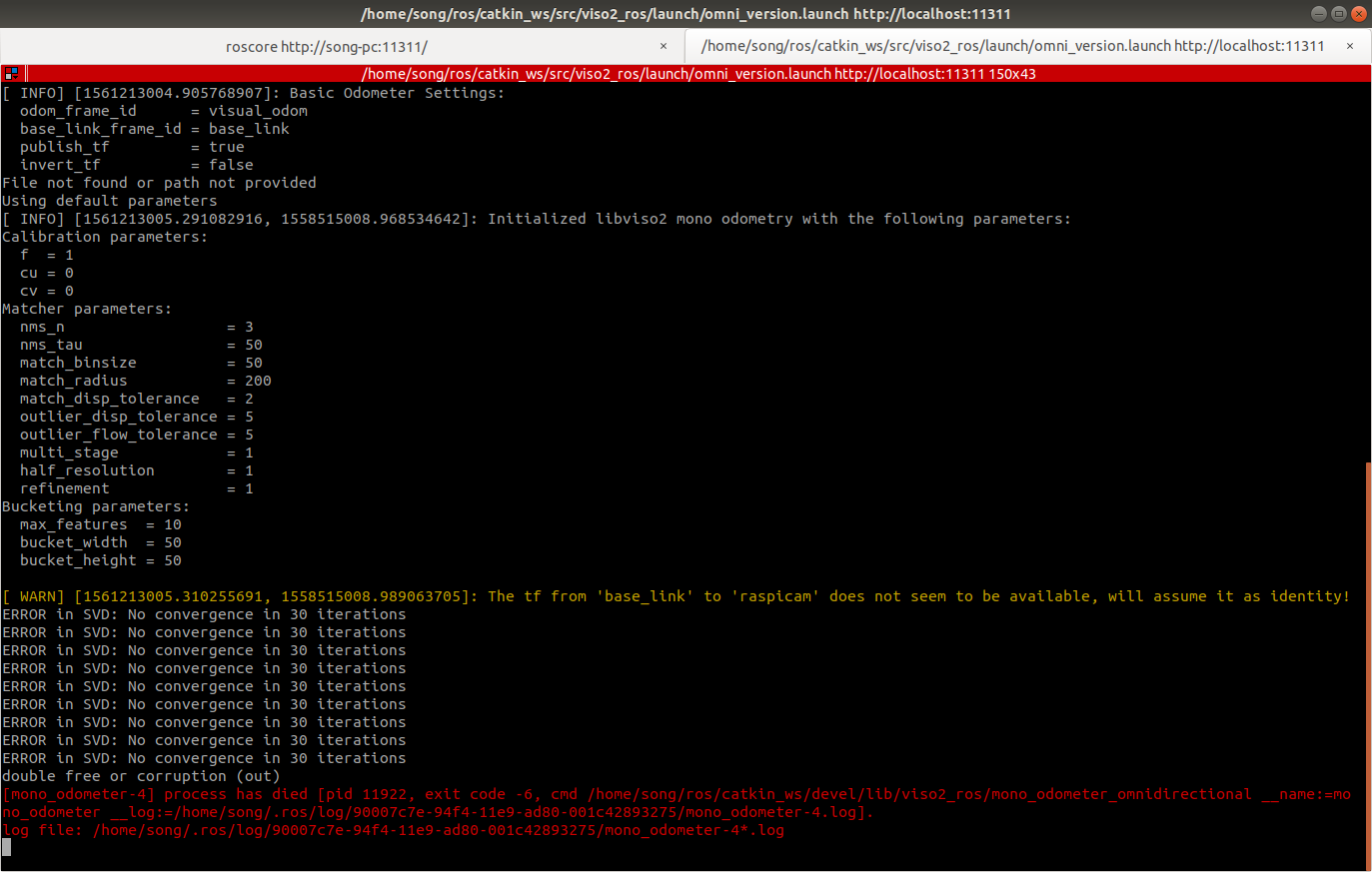The width and height of the screenshot is (1372, 872).
Task: Click 'File not found or path not provided'
Action: pos(159,183)
